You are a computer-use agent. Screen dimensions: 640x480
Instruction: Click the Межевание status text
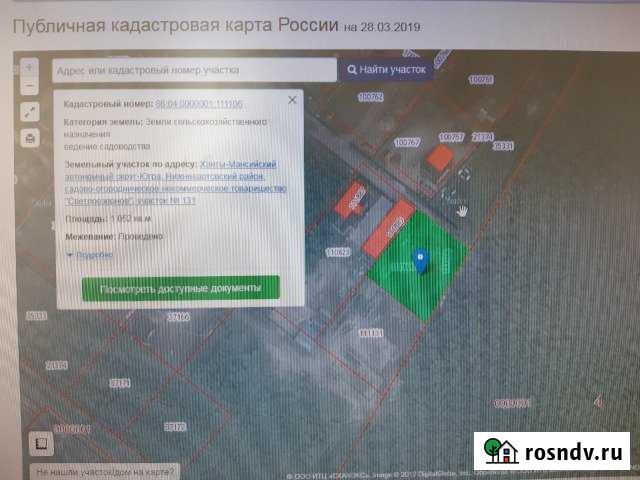[x=141, y=236]
